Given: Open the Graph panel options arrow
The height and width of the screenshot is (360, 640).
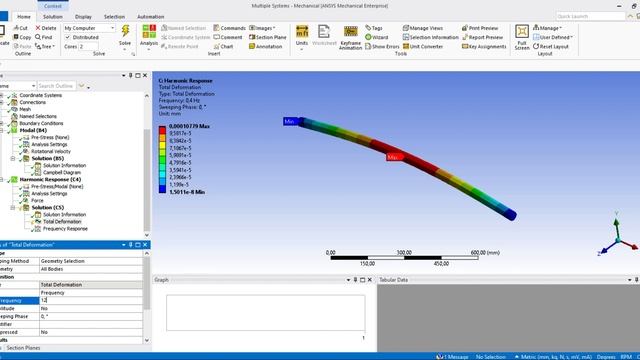Looking at the screenshot, I should point(348,280).
